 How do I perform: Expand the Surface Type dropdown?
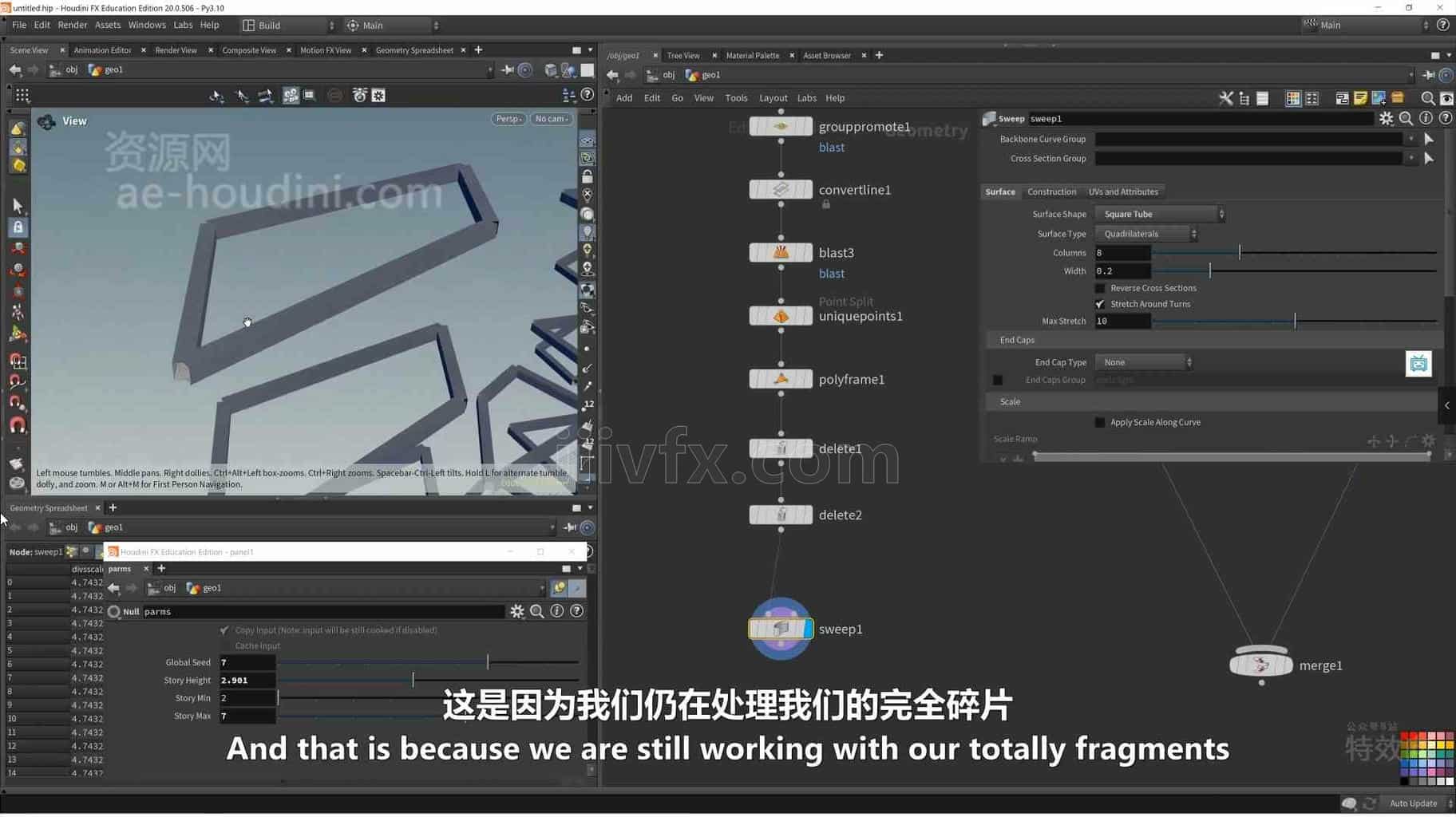pos(1146,234)
